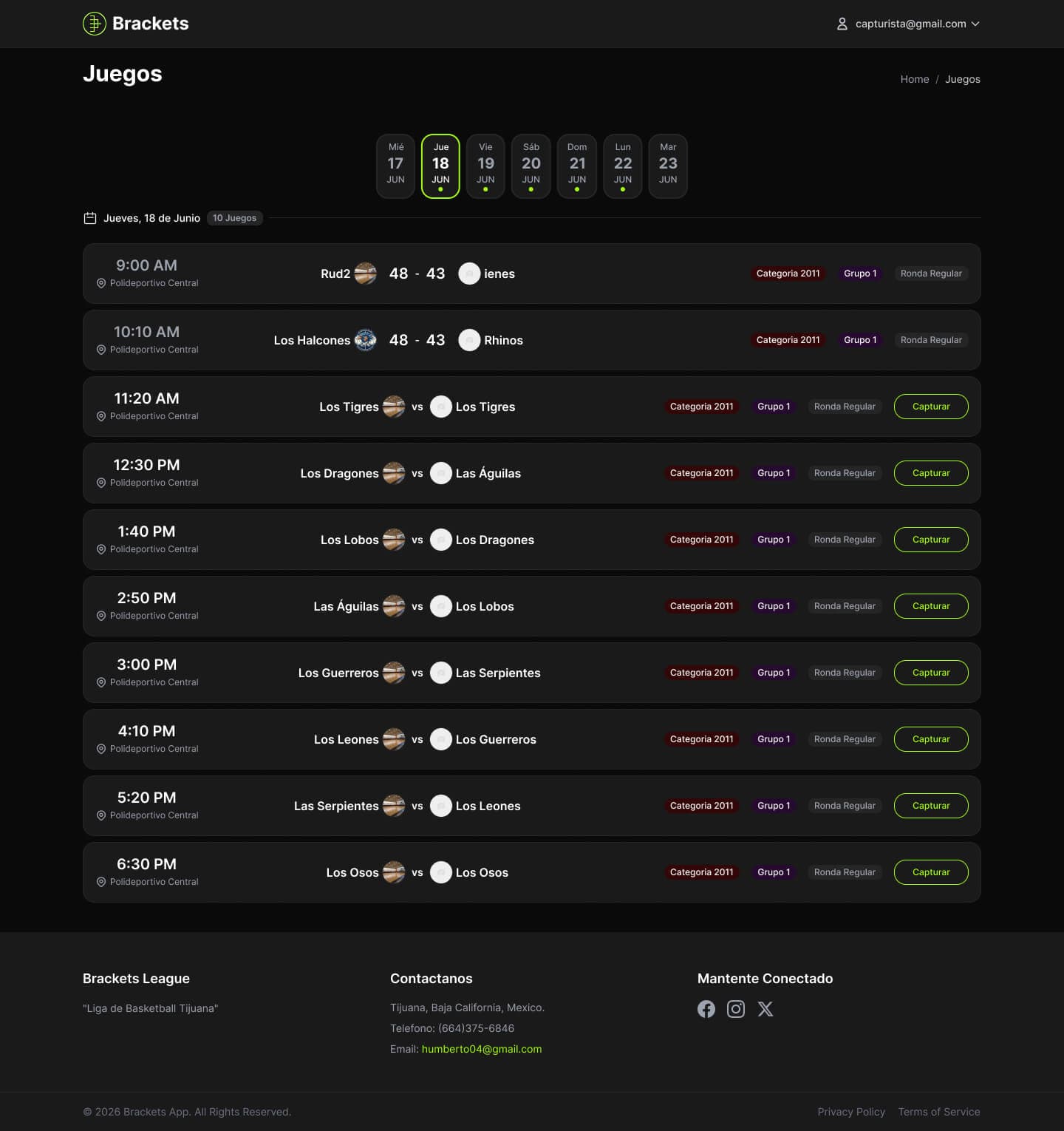This screenshot has width=1064, height=1131.
Task: Capturar the 3:00 PM Los Guerreros game
Action: click(931, 673)
